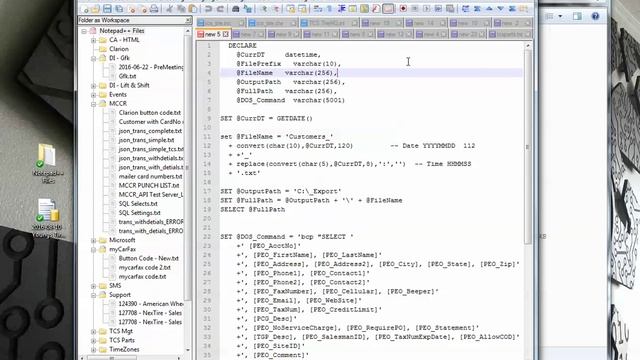Select Clarion button code.txt file

(149, 113)
